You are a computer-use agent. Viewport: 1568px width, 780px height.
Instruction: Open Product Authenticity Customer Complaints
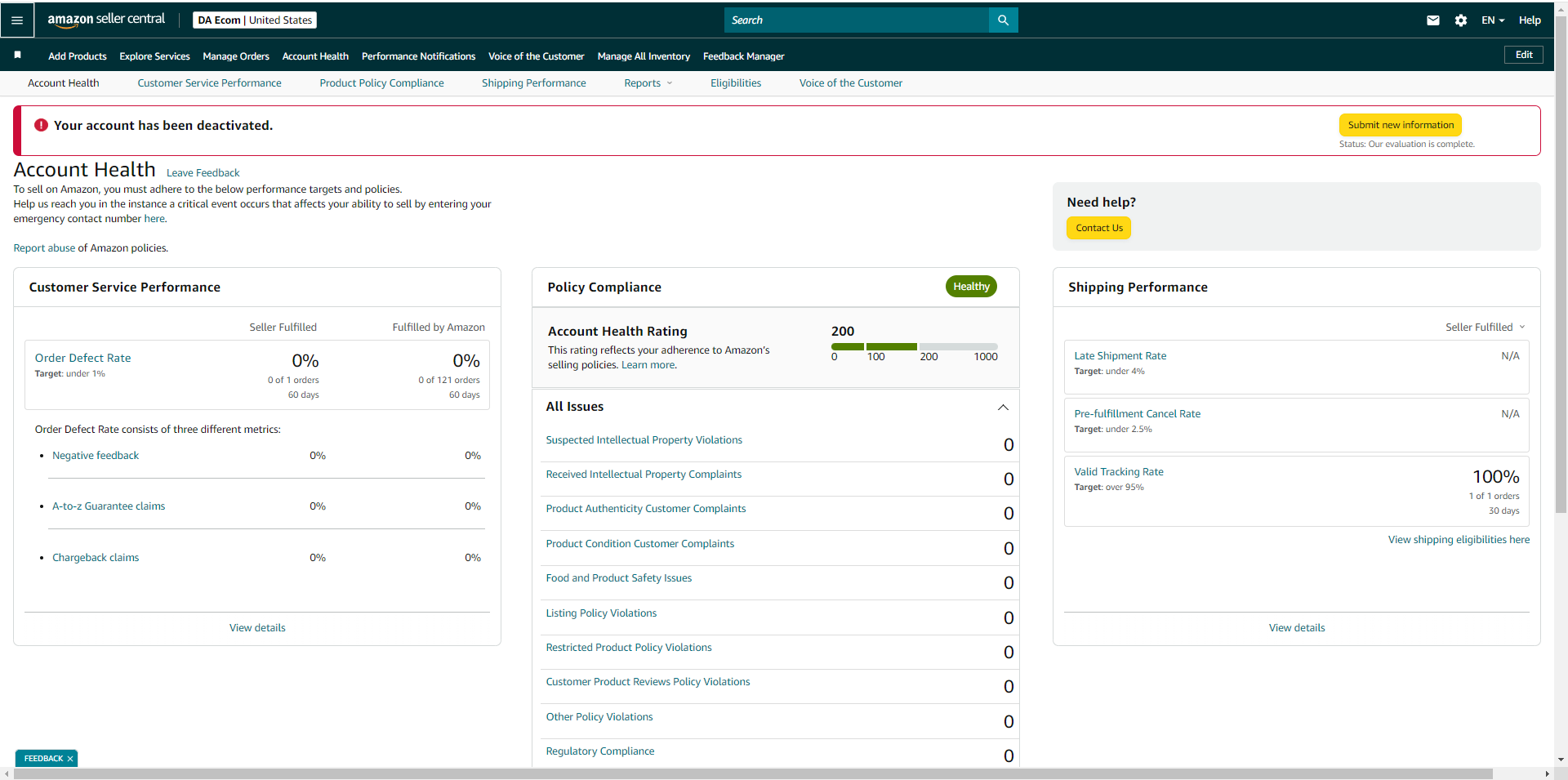(x=646, y=509)
